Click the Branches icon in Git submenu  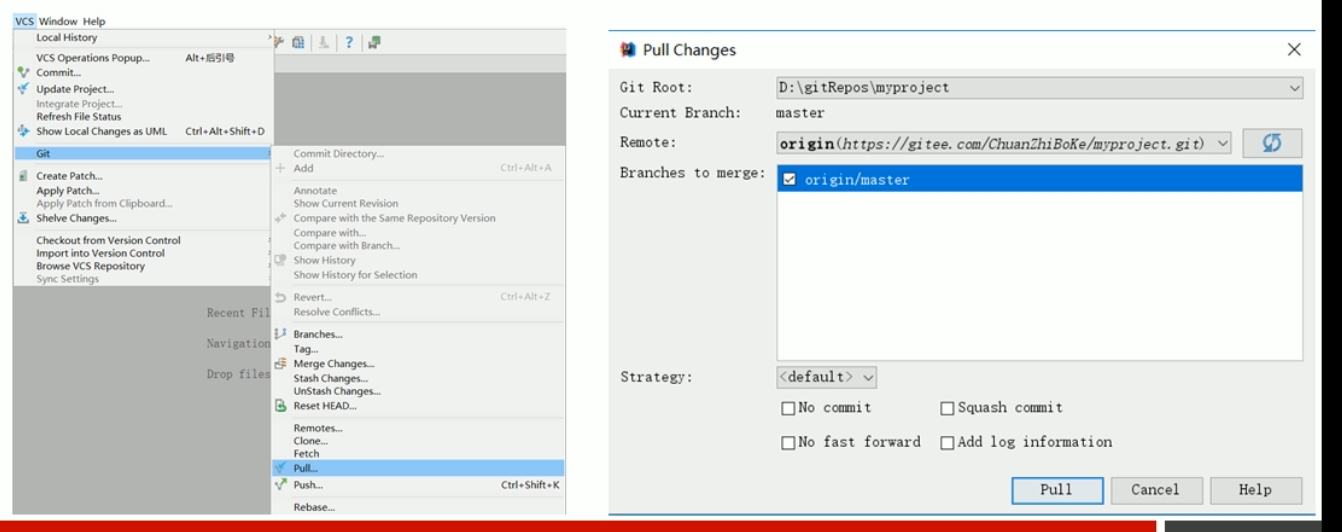(x=281, y=334)
